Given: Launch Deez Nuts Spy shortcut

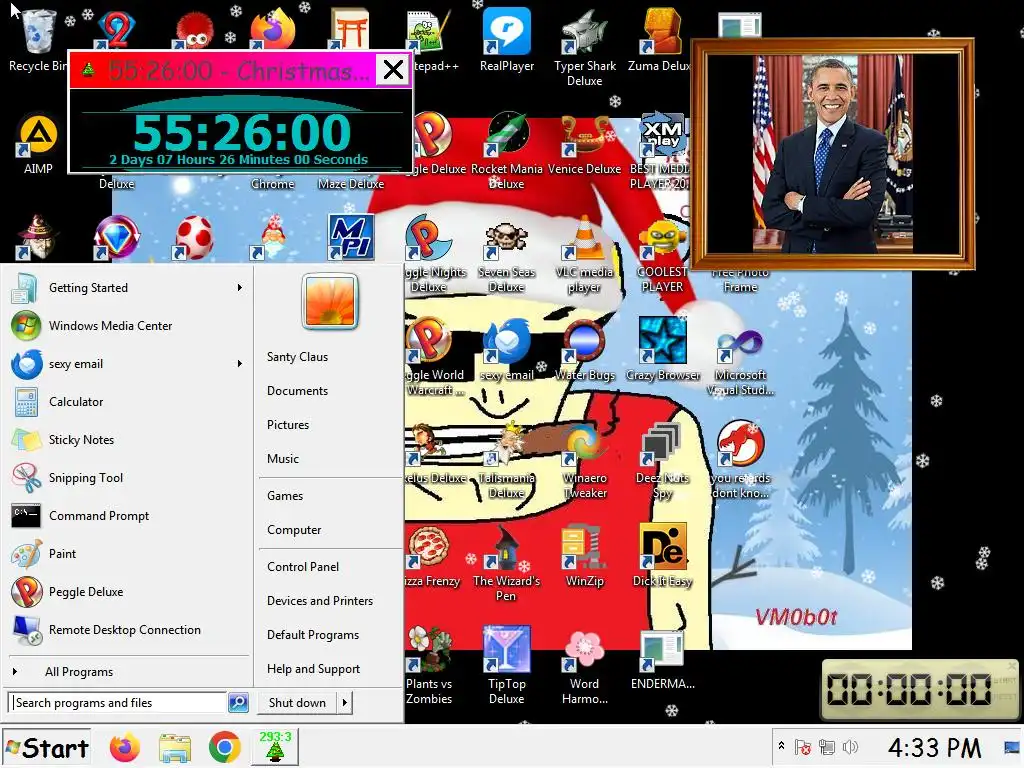Looking at the screenshot, I should pyautogui.click(x=662, y=462).
